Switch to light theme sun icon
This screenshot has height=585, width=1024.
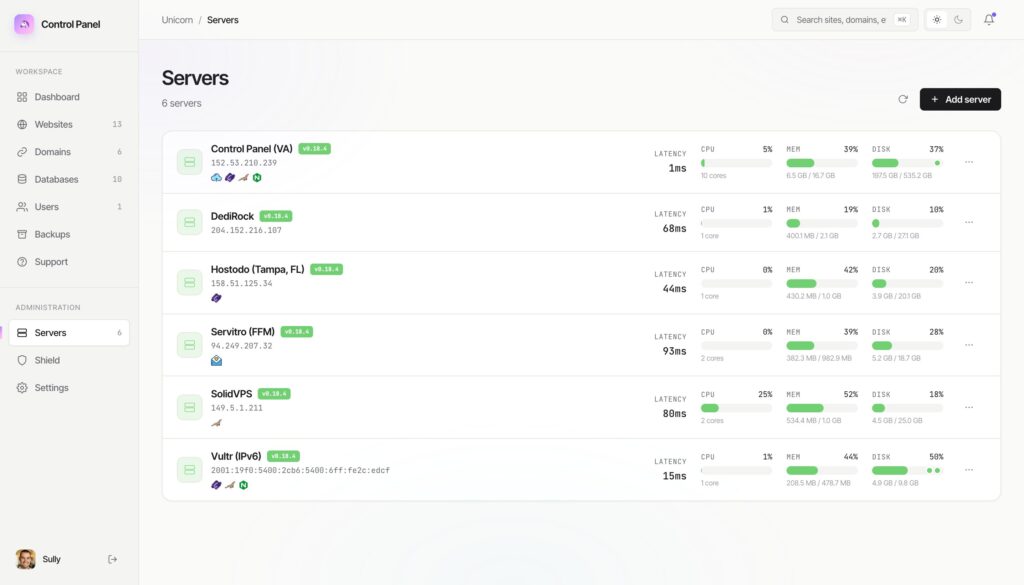point(937,20)
